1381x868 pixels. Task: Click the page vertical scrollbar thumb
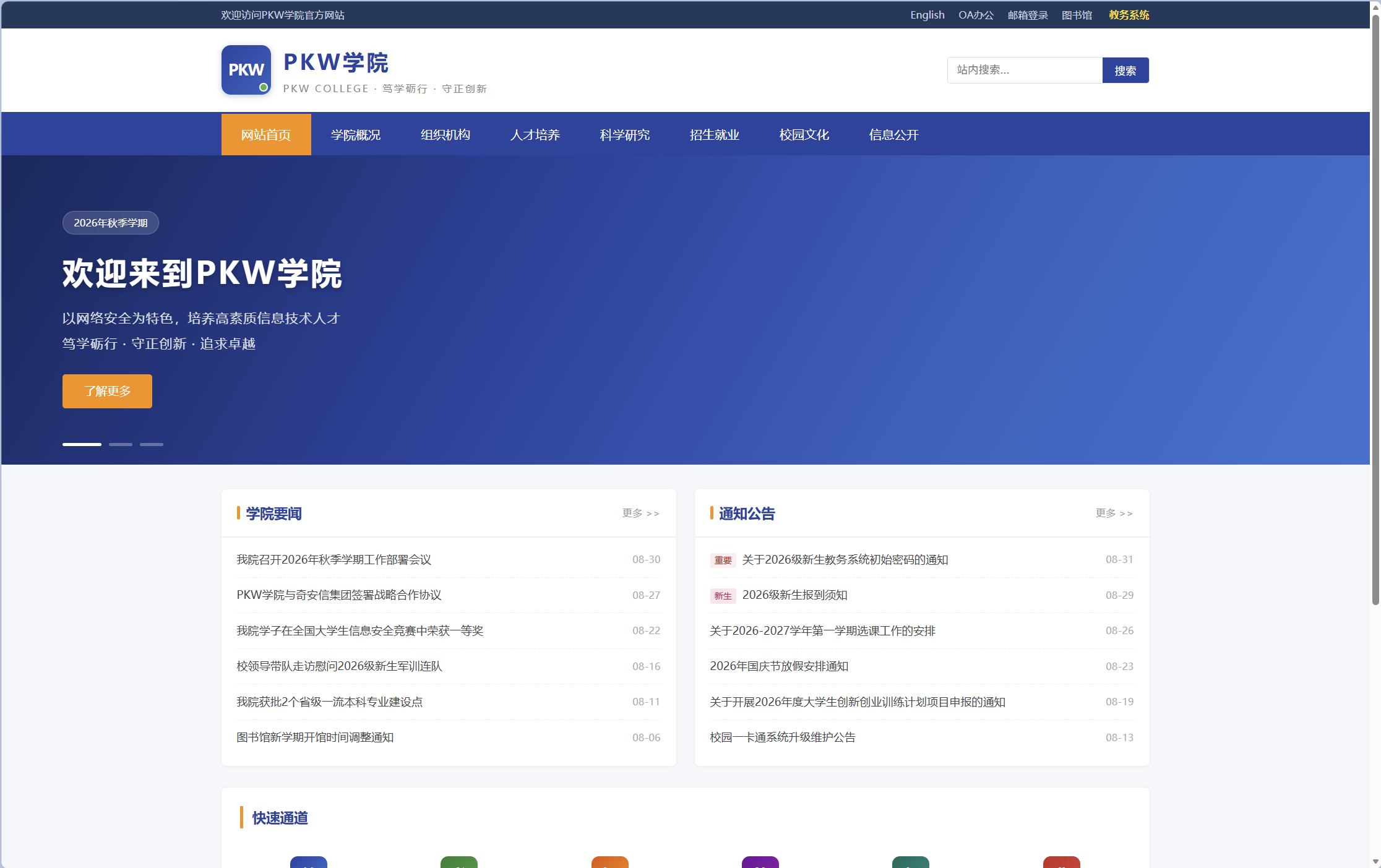tap(1375, 309)
